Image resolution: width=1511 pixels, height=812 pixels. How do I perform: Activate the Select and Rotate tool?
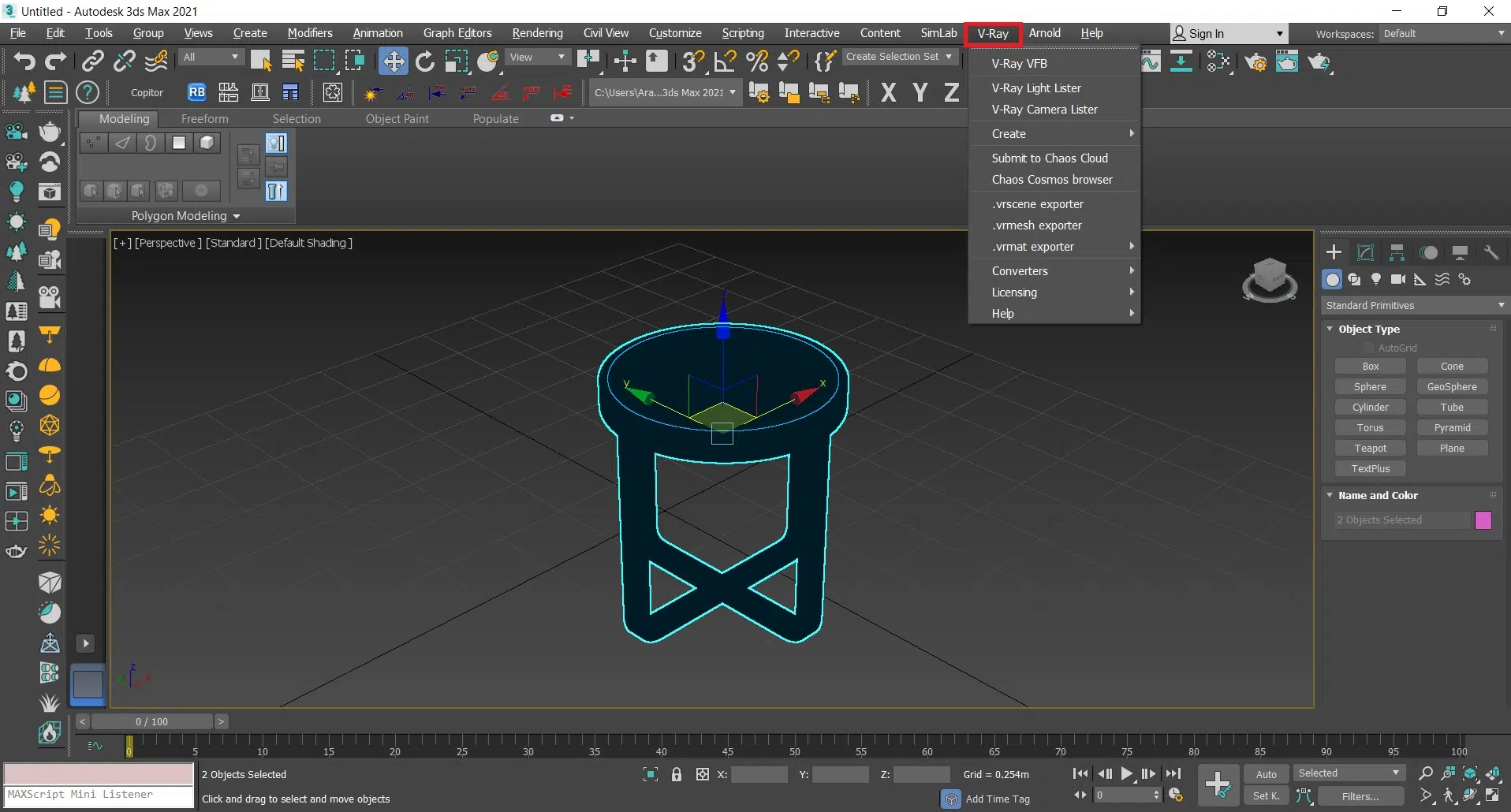424,61
